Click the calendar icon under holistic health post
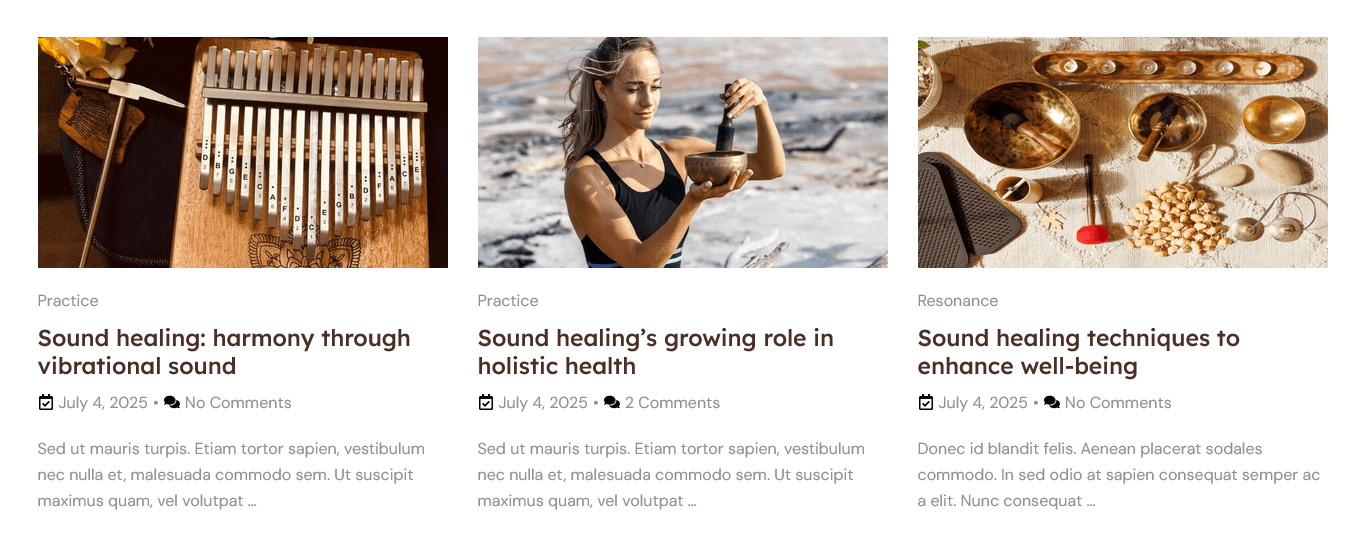This screenshot has height=543, width=1369. 485,403
